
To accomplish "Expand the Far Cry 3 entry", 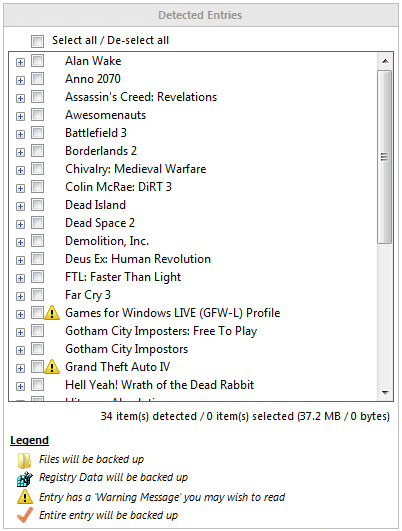I will 21,296.
